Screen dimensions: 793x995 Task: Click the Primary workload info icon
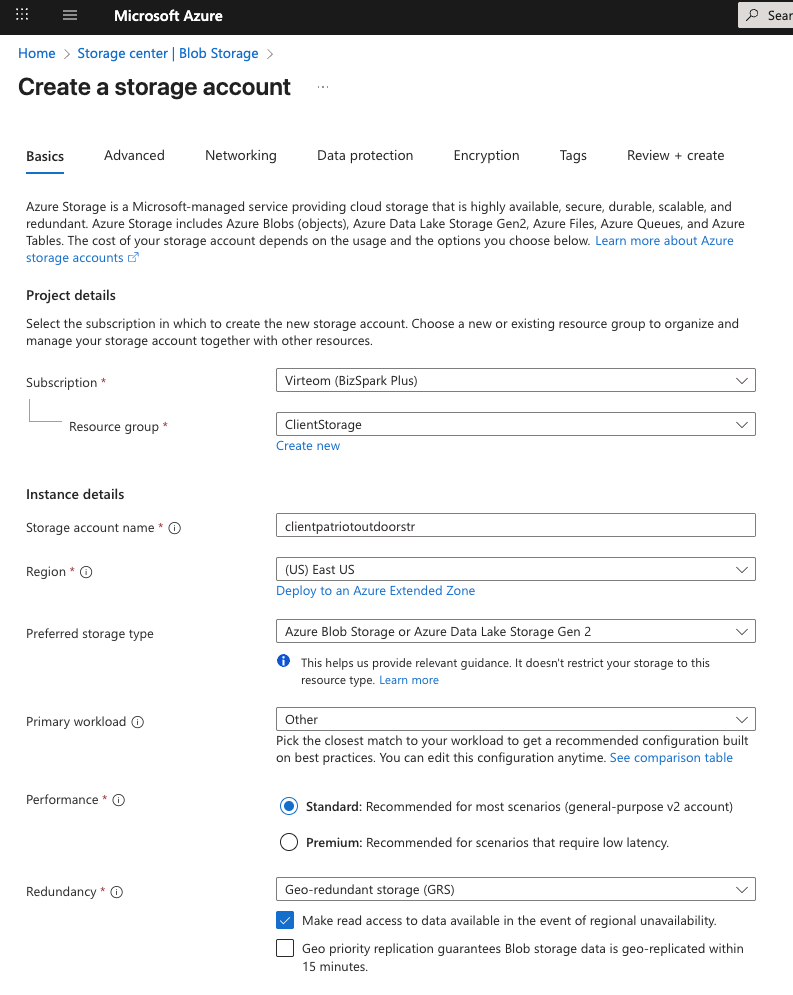138,722
